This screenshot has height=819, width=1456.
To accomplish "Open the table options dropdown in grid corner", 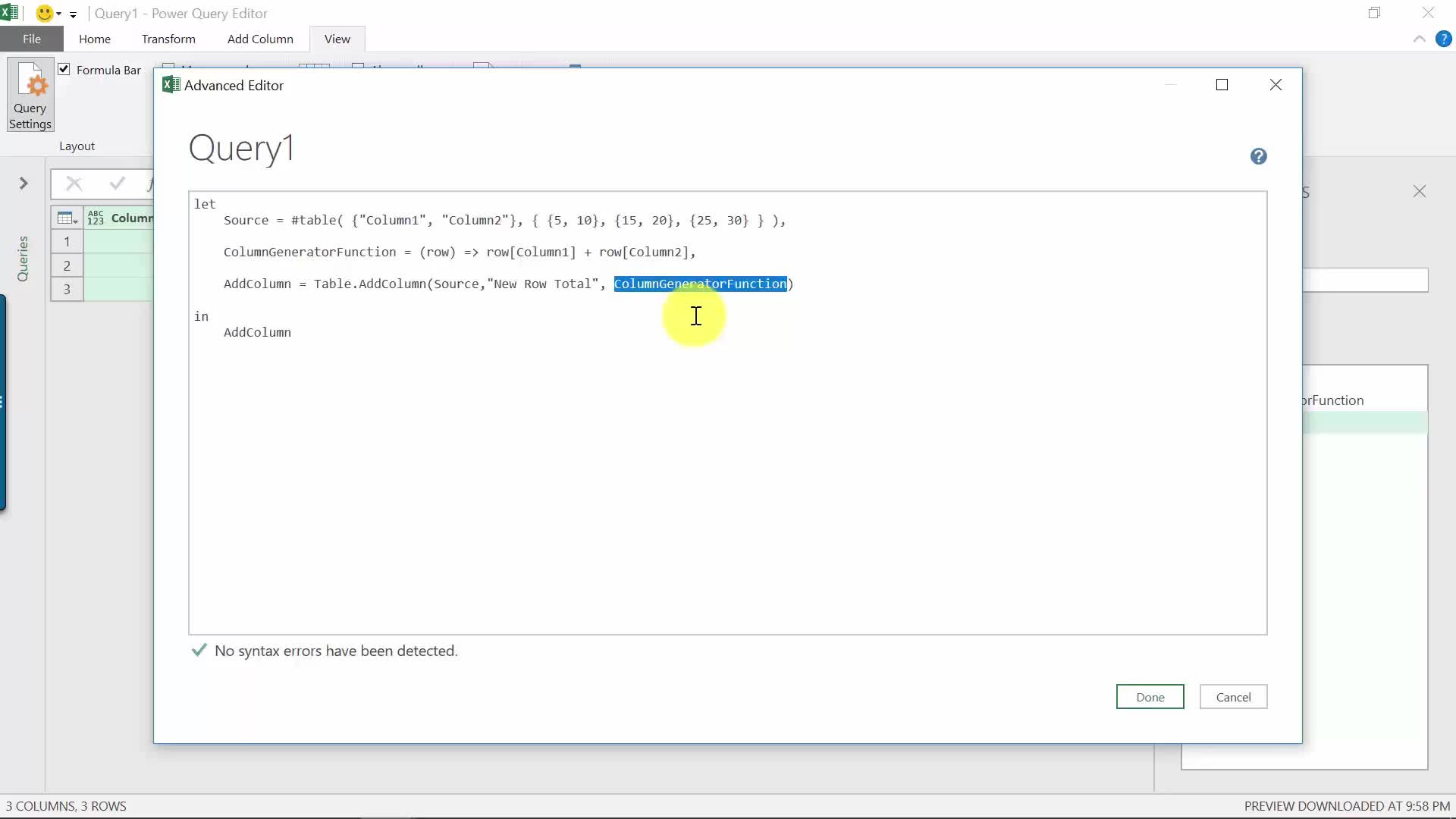I will pos(67,218).
